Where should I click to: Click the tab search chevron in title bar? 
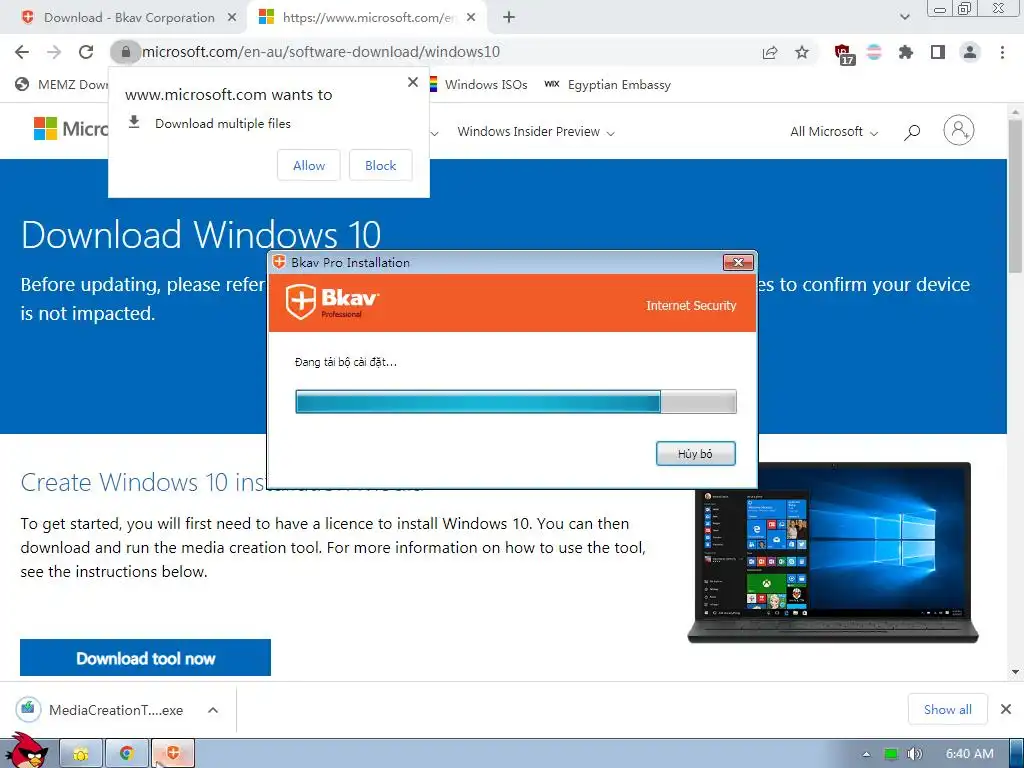904,18
